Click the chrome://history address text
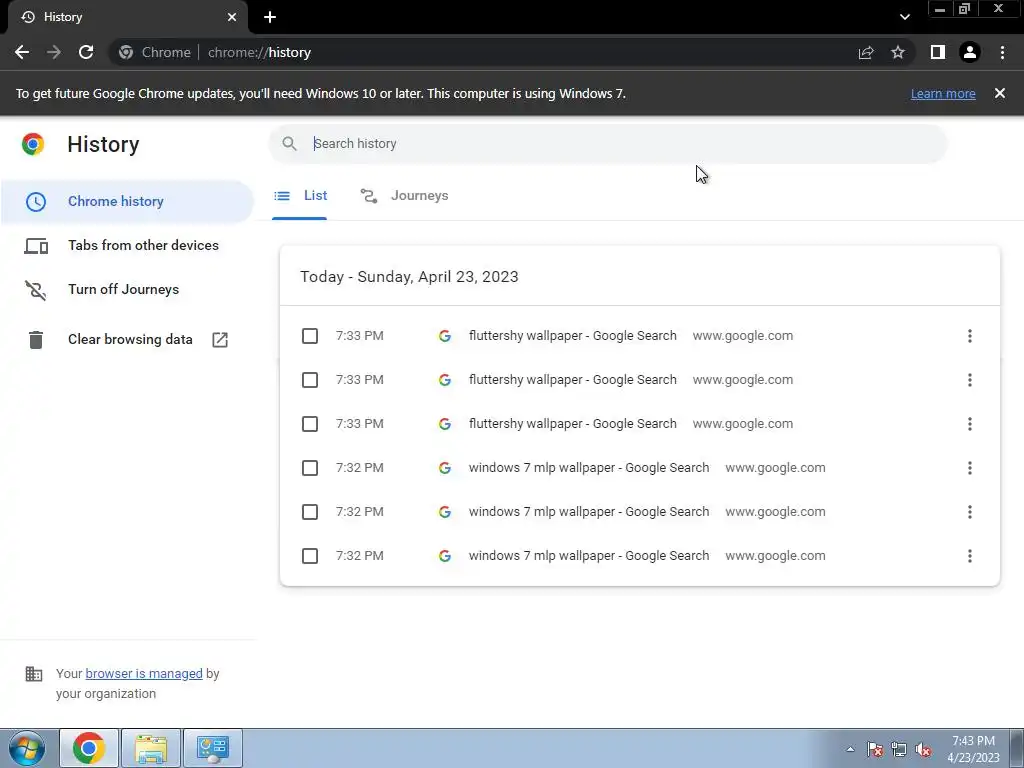Viewport: 1024px width, 768px height. point(259,52)
